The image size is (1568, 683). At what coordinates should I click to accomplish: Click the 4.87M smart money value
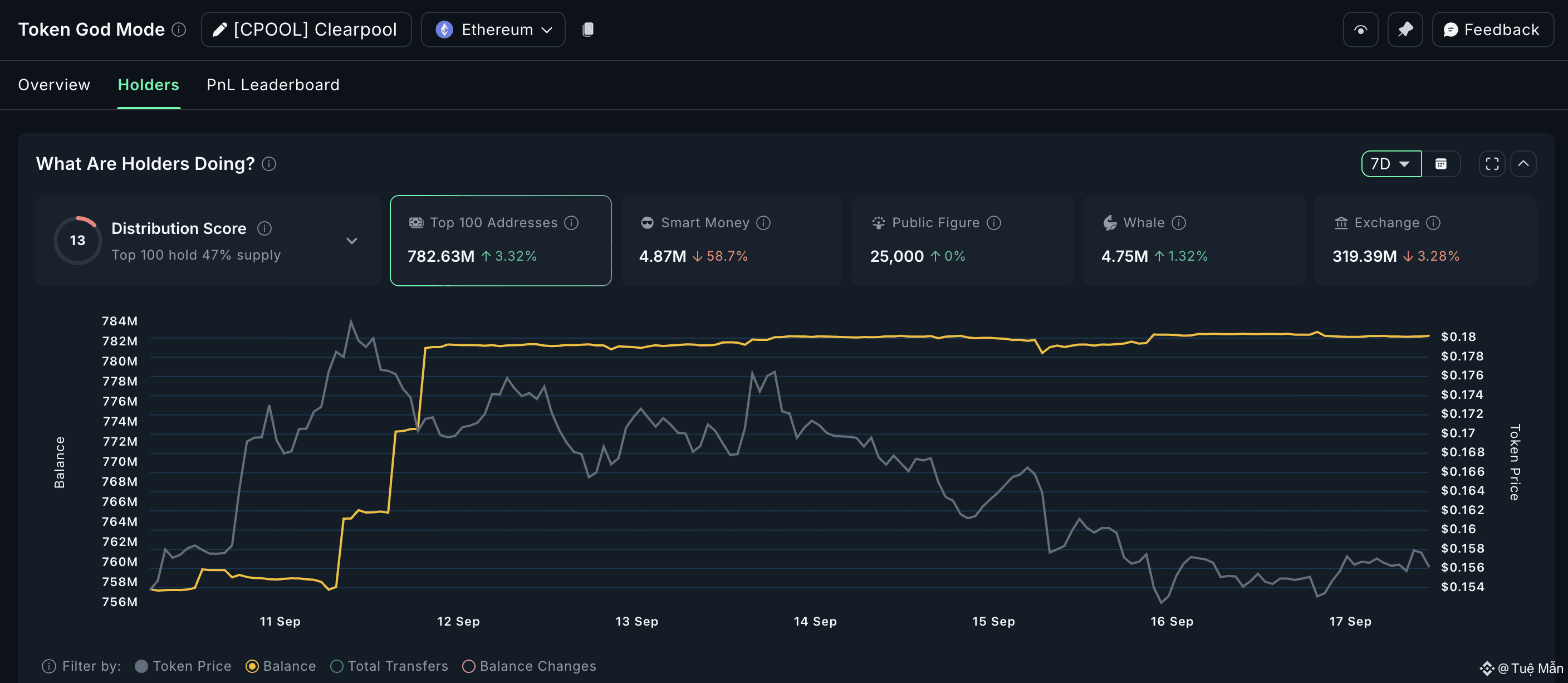(662, 256)
